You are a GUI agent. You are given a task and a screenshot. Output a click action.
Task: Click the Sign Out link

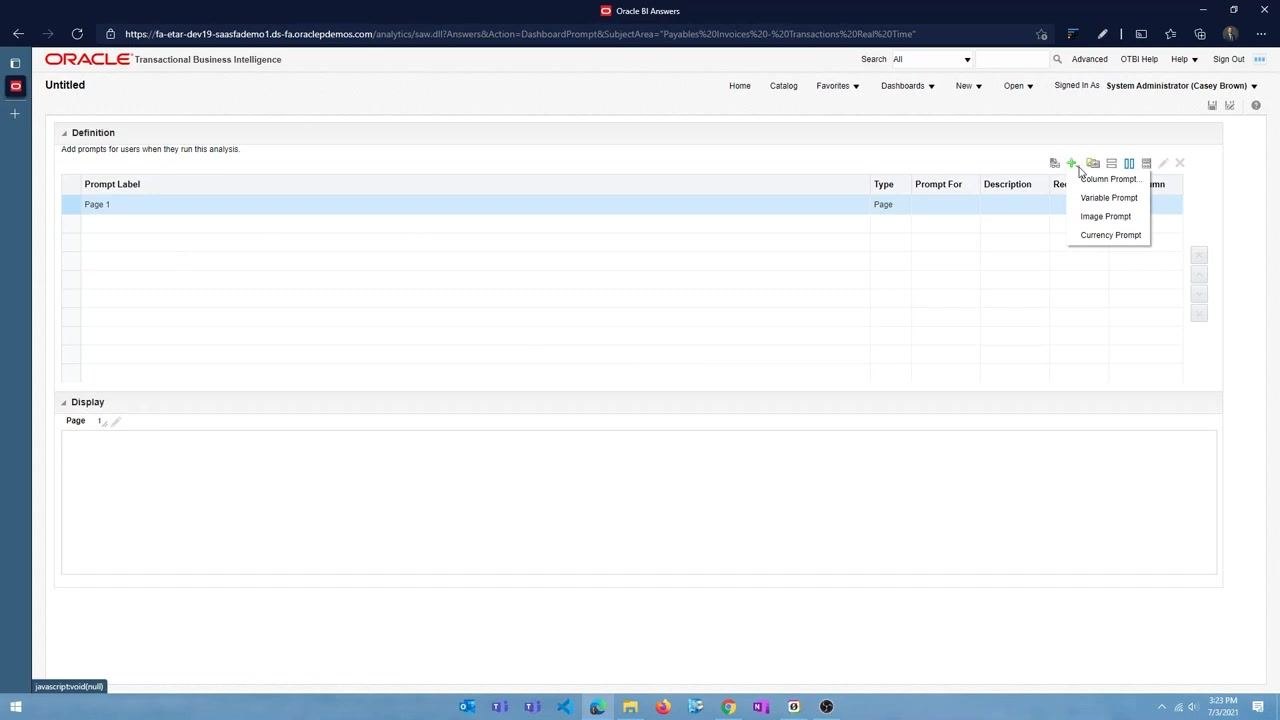1229,59
